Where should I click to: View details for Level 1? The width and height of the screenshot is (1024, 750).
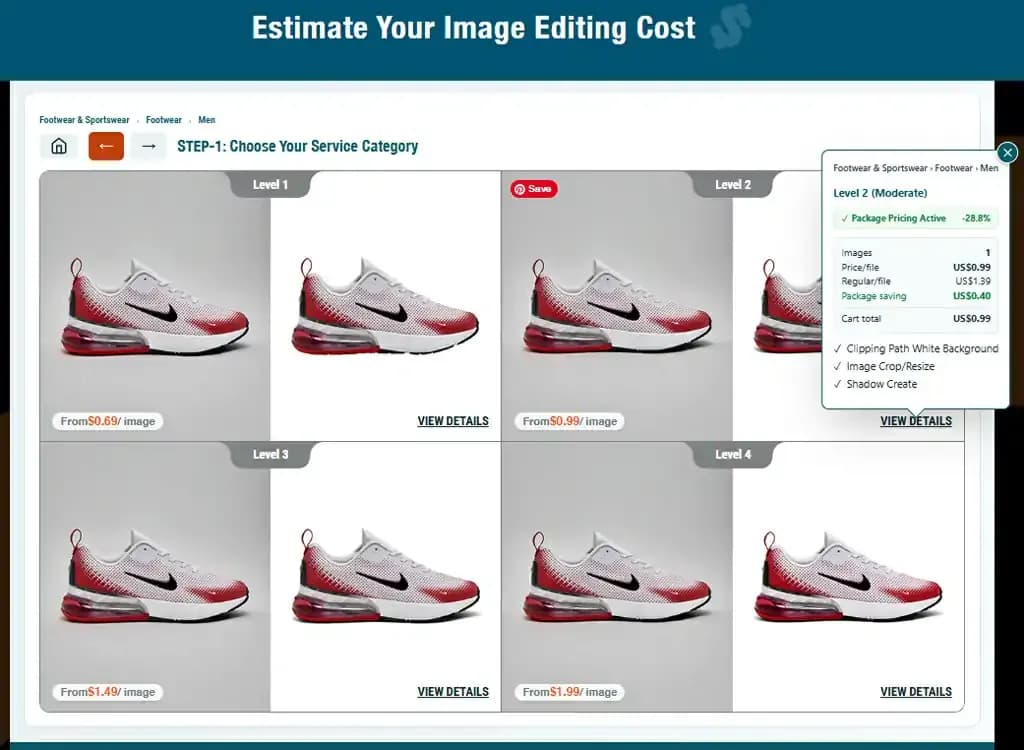coord(453,421)
